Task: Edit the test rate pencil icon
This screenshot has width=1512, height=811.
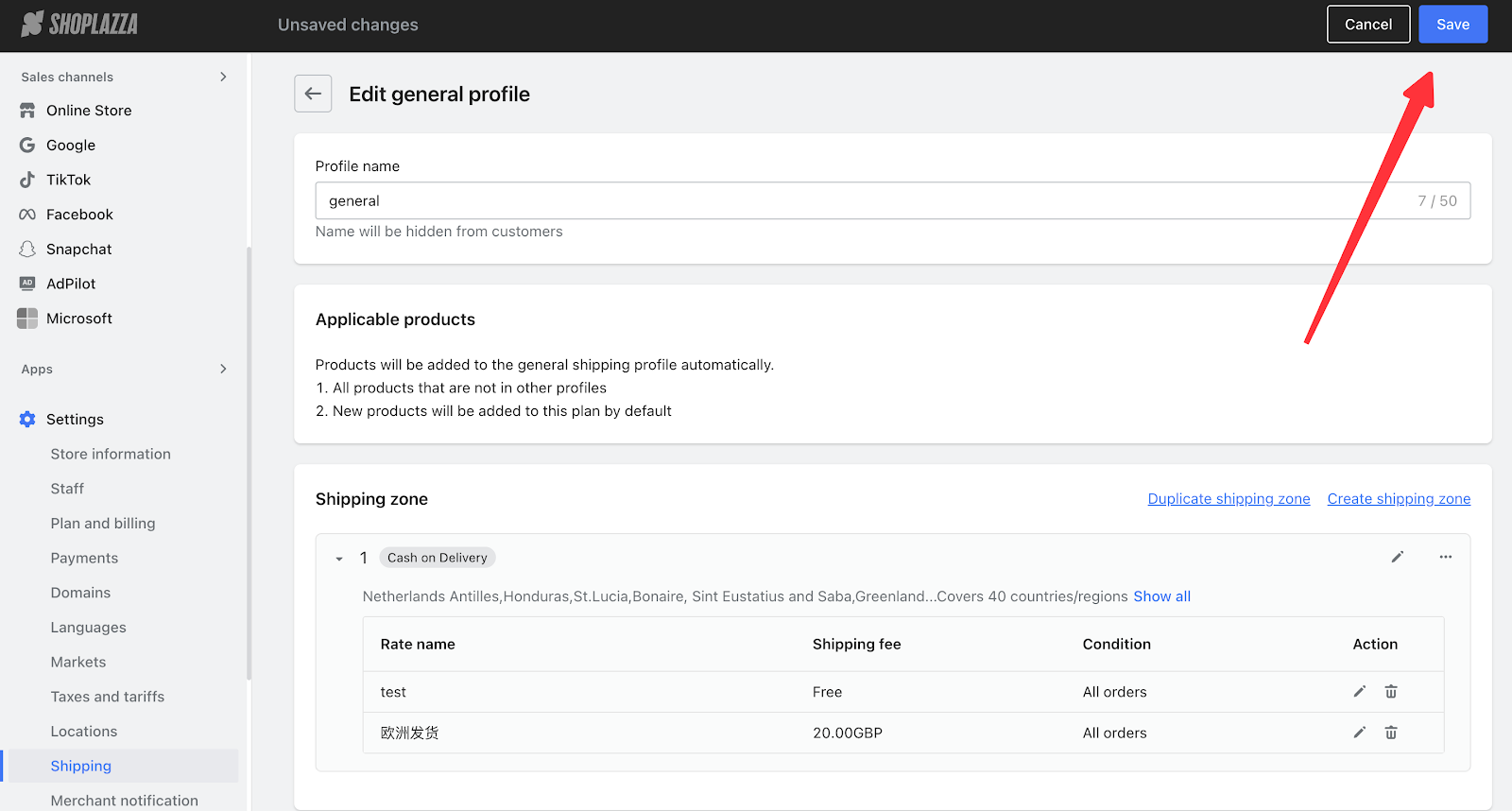Action: (x=1359, y=692)
